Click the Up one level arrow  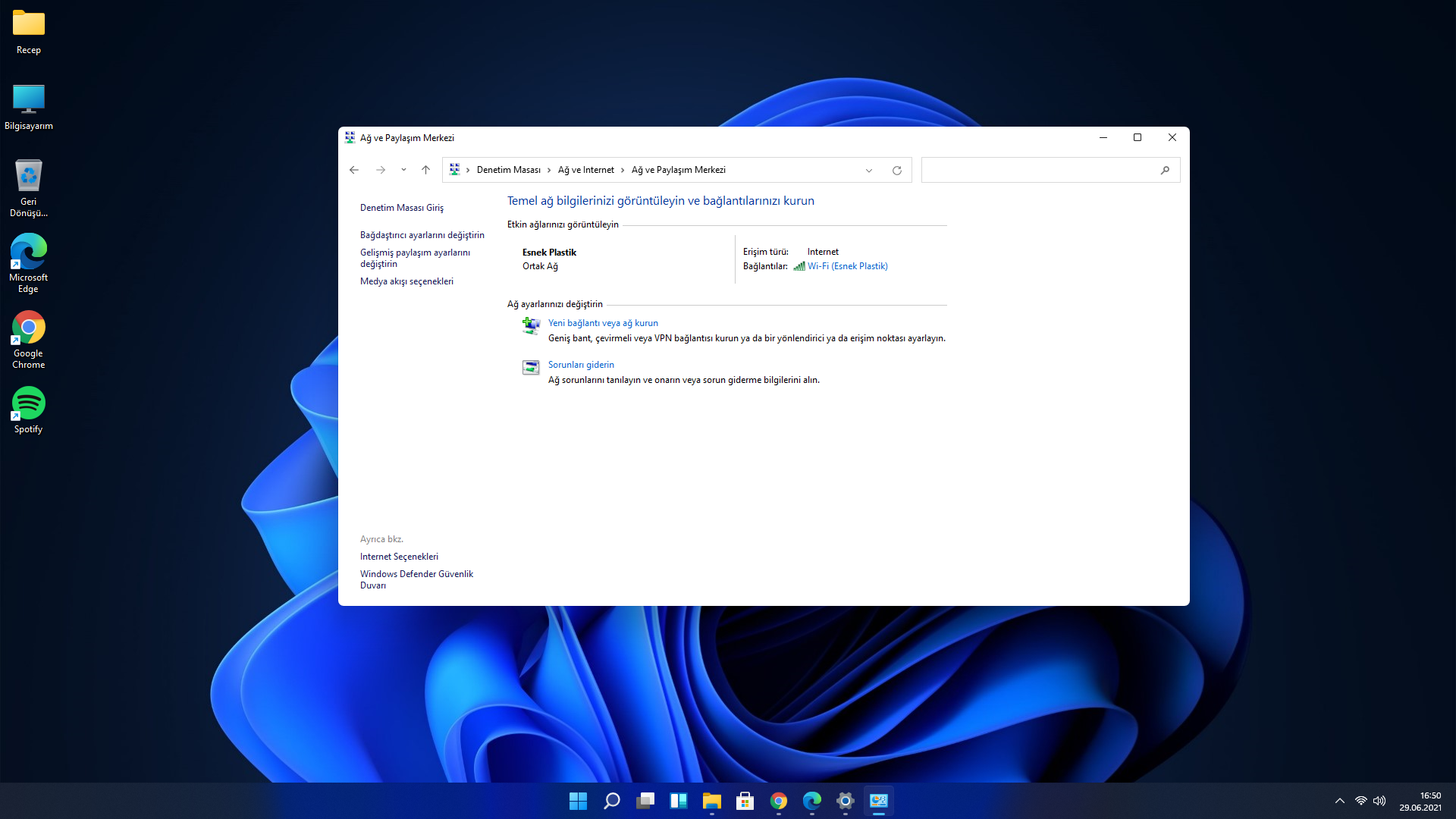pos(425,170)
